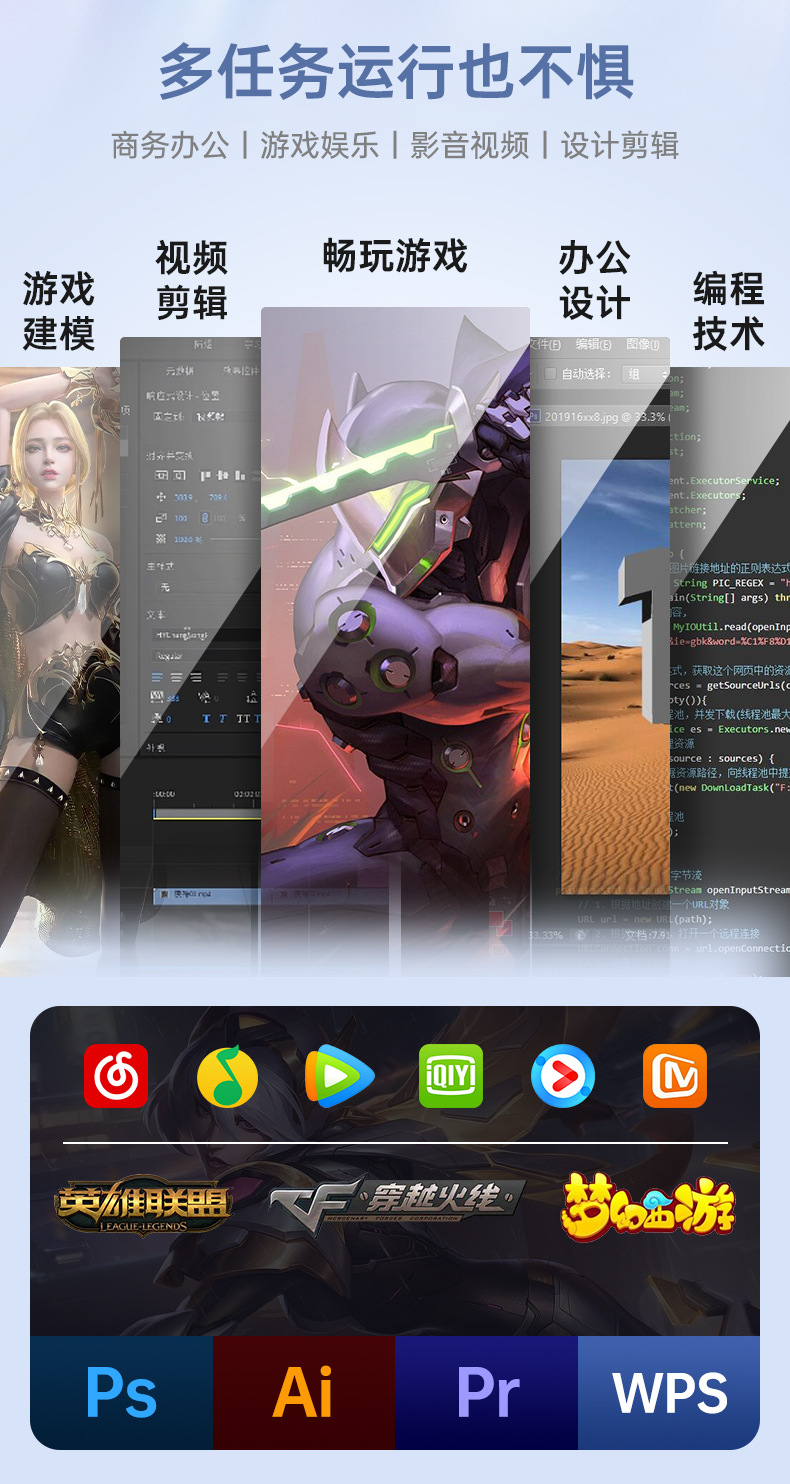
Task: Open the QQ Music yellow note icon
Action: pyautogui.click(x=227, y=1076)
